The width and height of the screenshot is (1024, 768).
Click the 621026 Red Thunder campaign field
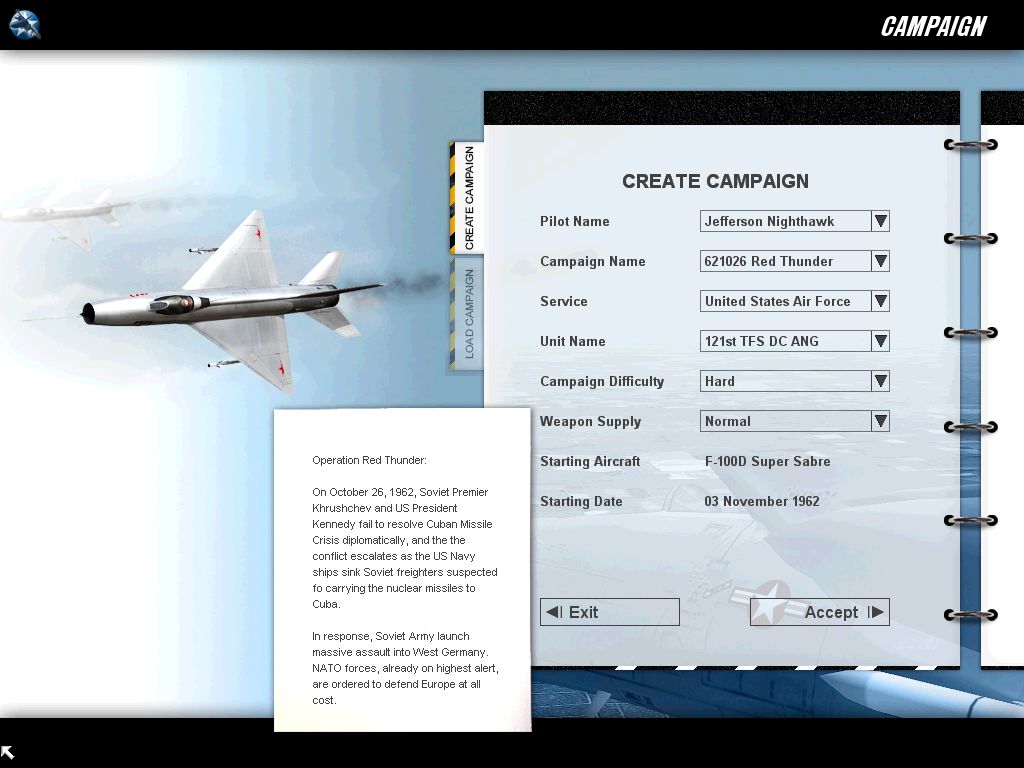coord(786,261)
